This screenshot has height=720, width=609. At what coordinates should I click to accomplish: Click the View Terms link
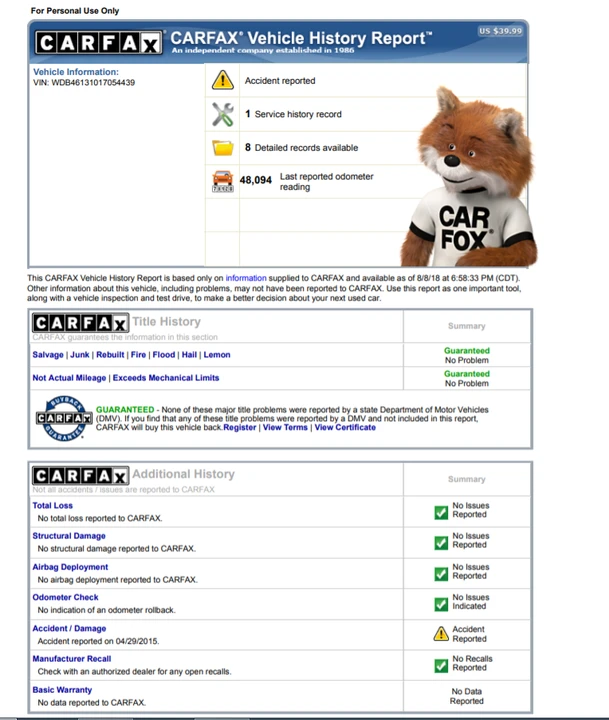(x=285, y=427)
